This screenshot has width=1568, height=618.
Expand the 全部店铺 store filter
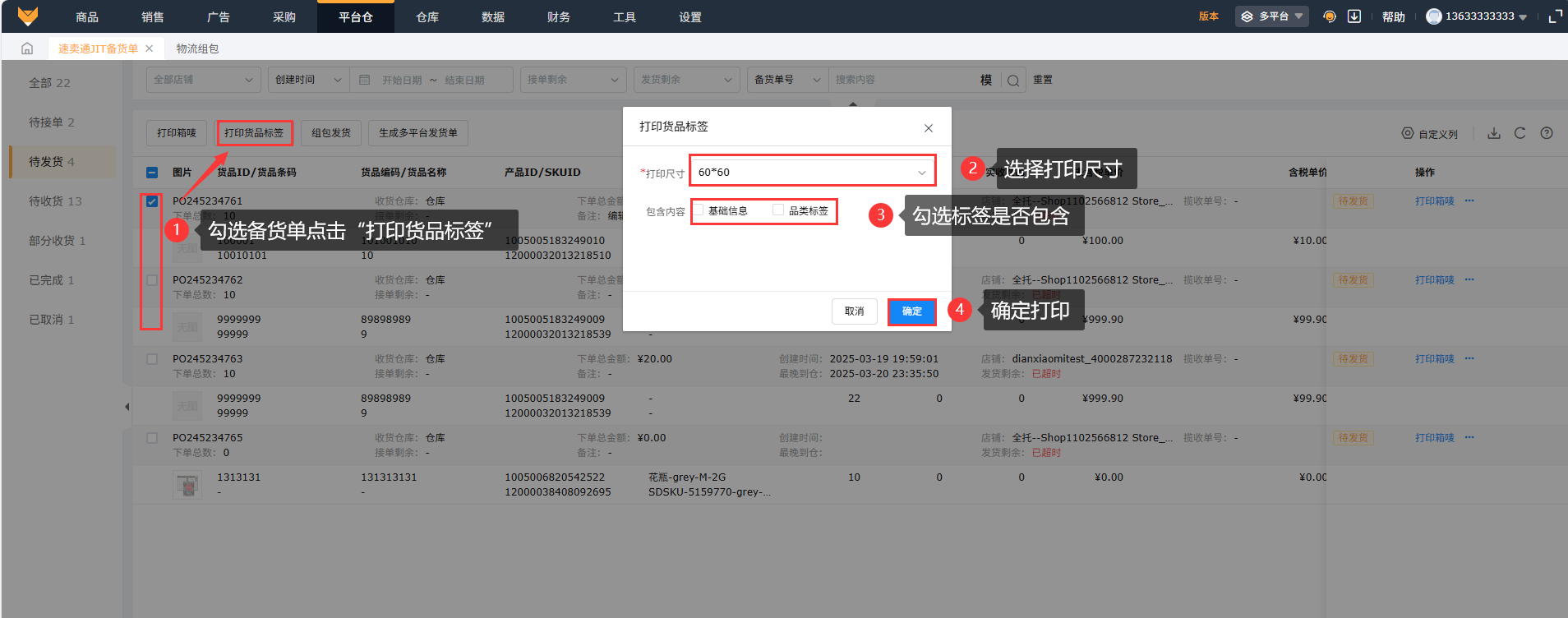[x=203, y=80]
